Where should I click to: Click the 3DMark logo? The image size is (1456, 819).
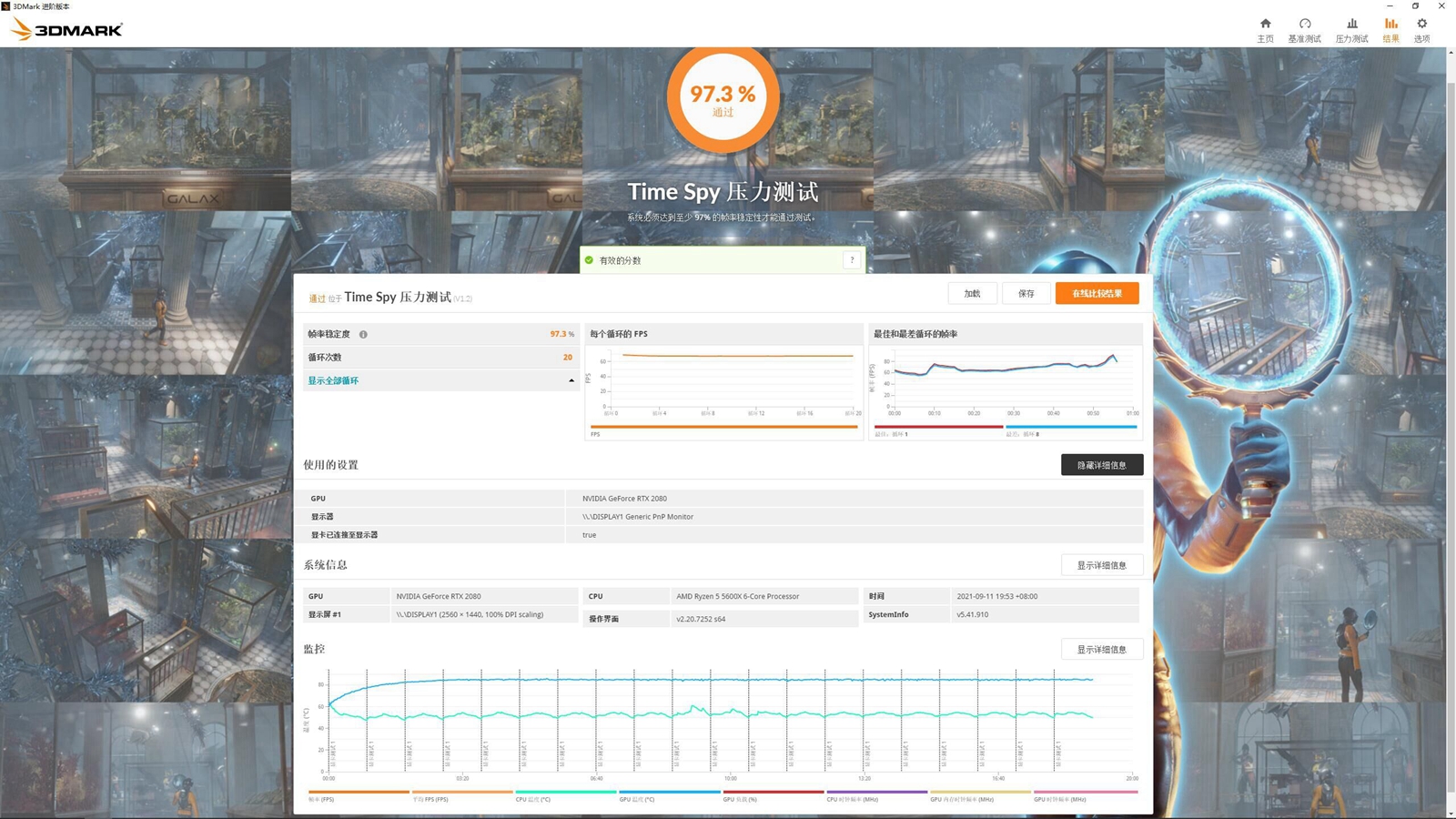point(67,29)
